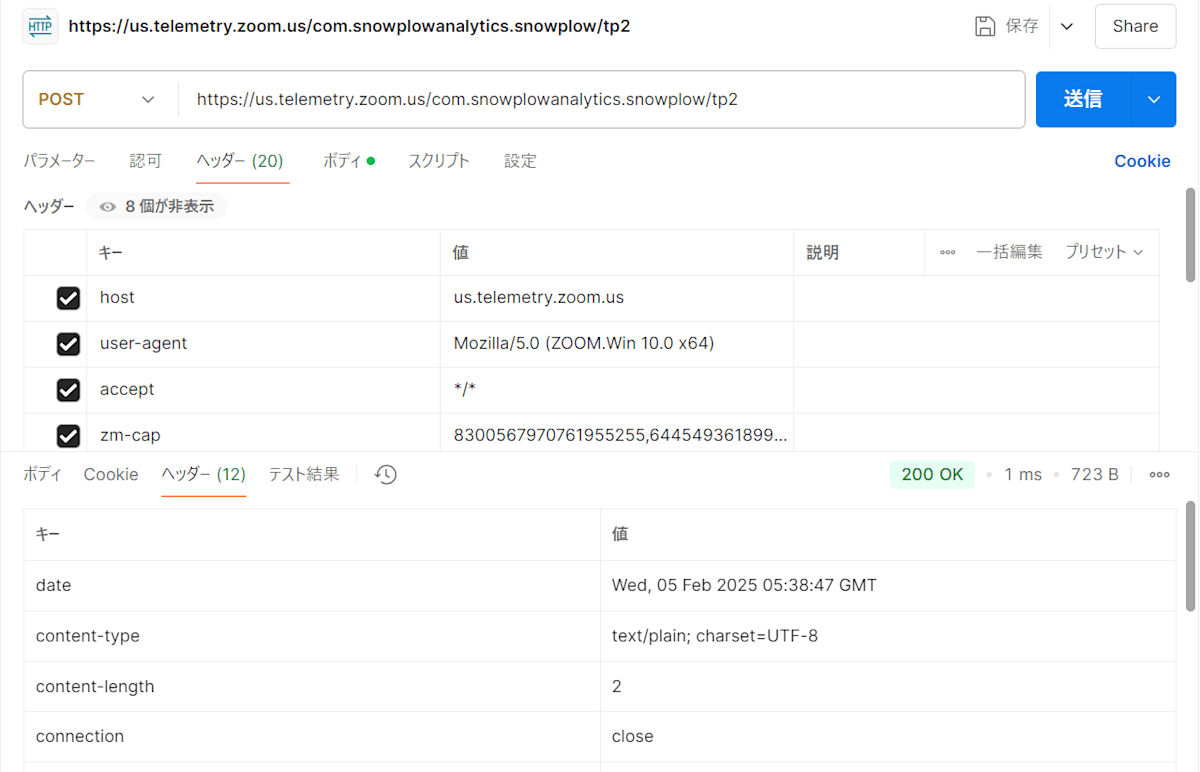1200x772 pixels.
Task: Open the スクリプト tab
Action: [x=438, y=160]
